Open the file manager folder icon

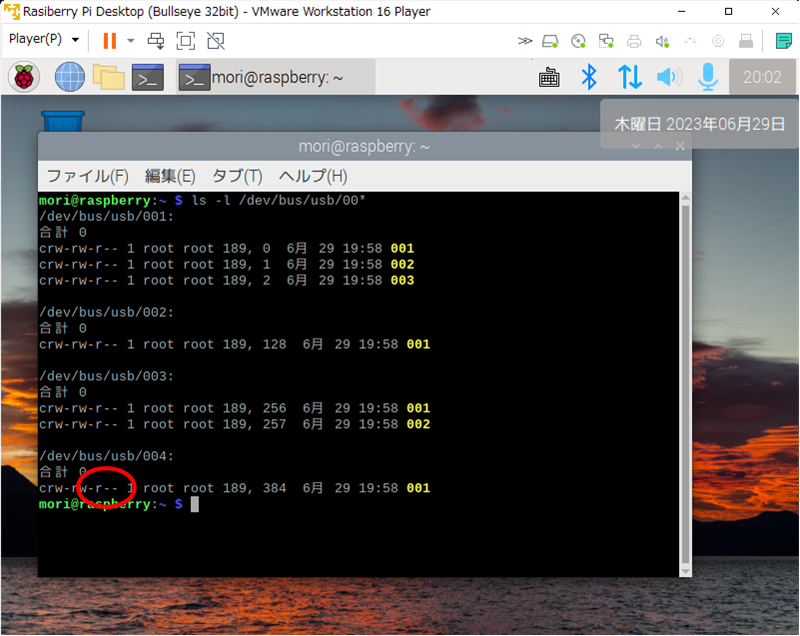click(109, 78)
